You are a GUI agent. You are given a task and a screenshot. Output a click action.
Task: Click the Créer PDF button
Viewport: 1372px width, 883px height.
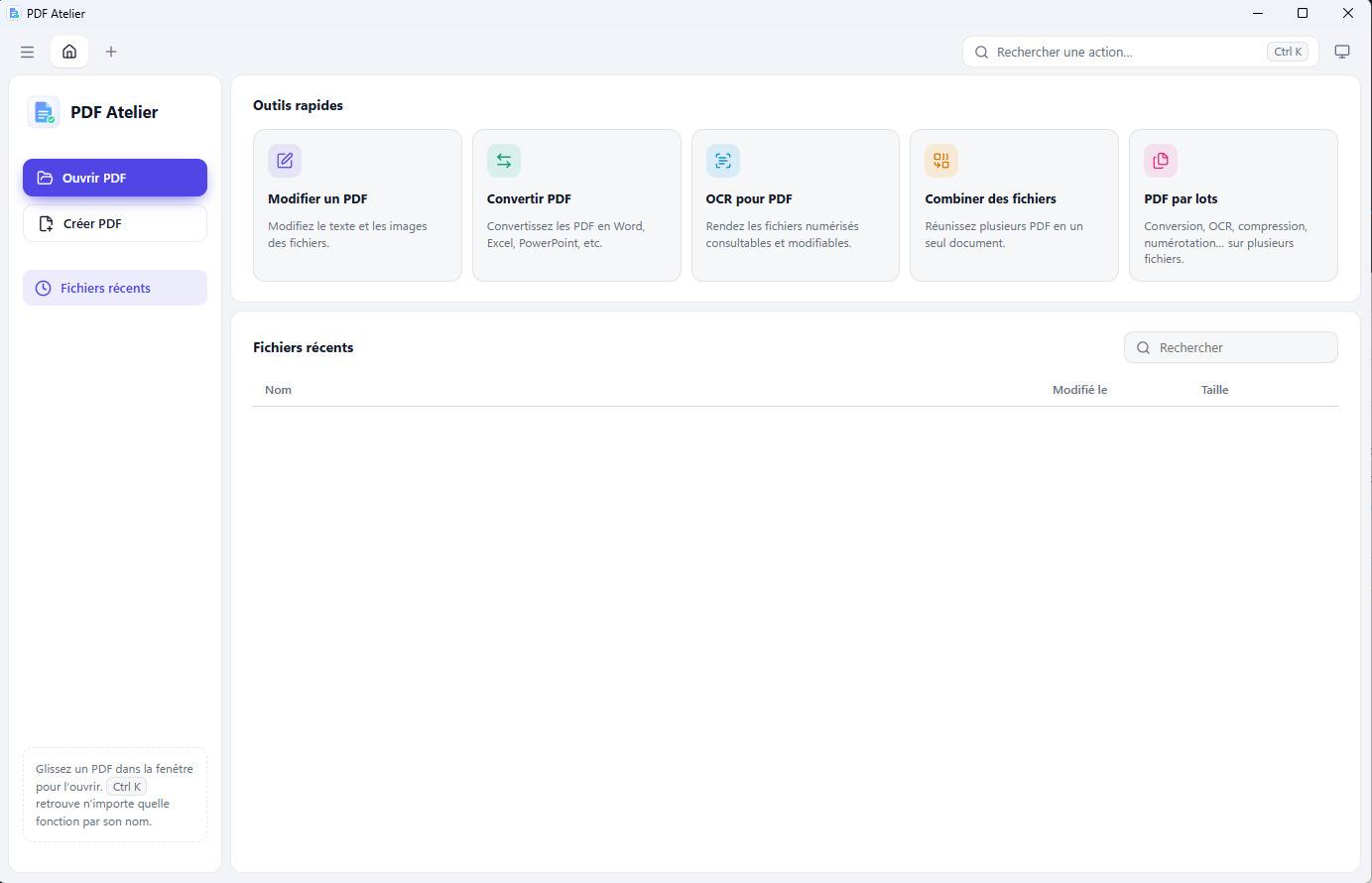(115, 223)
